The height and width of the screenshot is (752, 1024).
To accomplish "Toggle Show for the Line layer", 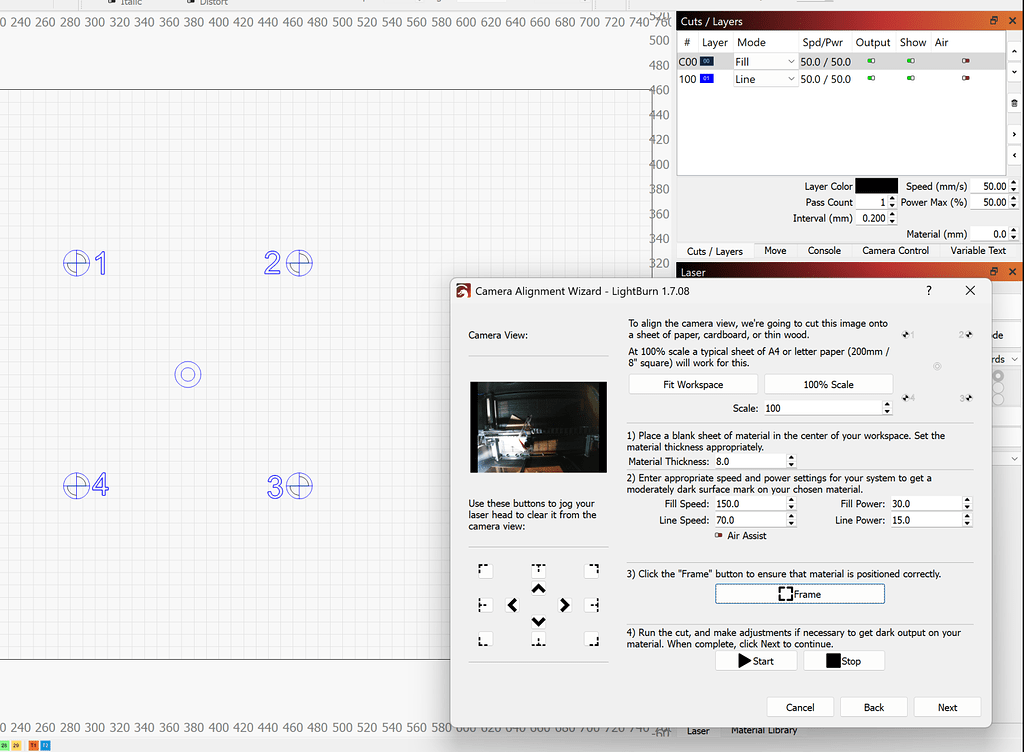I will tap(910, 79).
